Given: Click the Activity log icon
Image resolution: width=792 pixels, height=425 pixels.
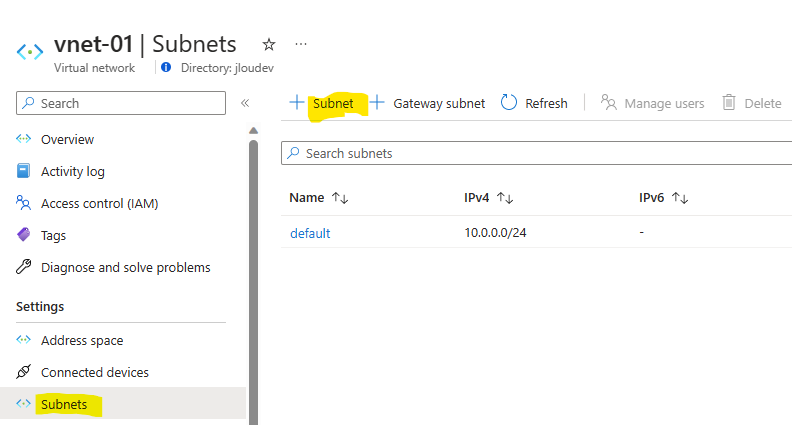Looking at the screenshot, I should tap(23, 171).
